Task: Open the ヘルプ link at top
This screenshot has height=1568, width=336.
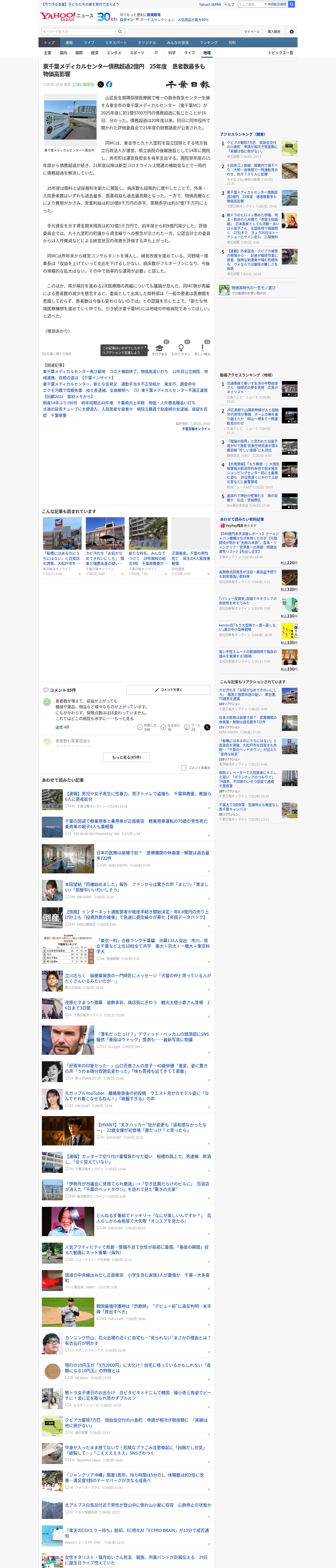Action: (x=229, y=4)
